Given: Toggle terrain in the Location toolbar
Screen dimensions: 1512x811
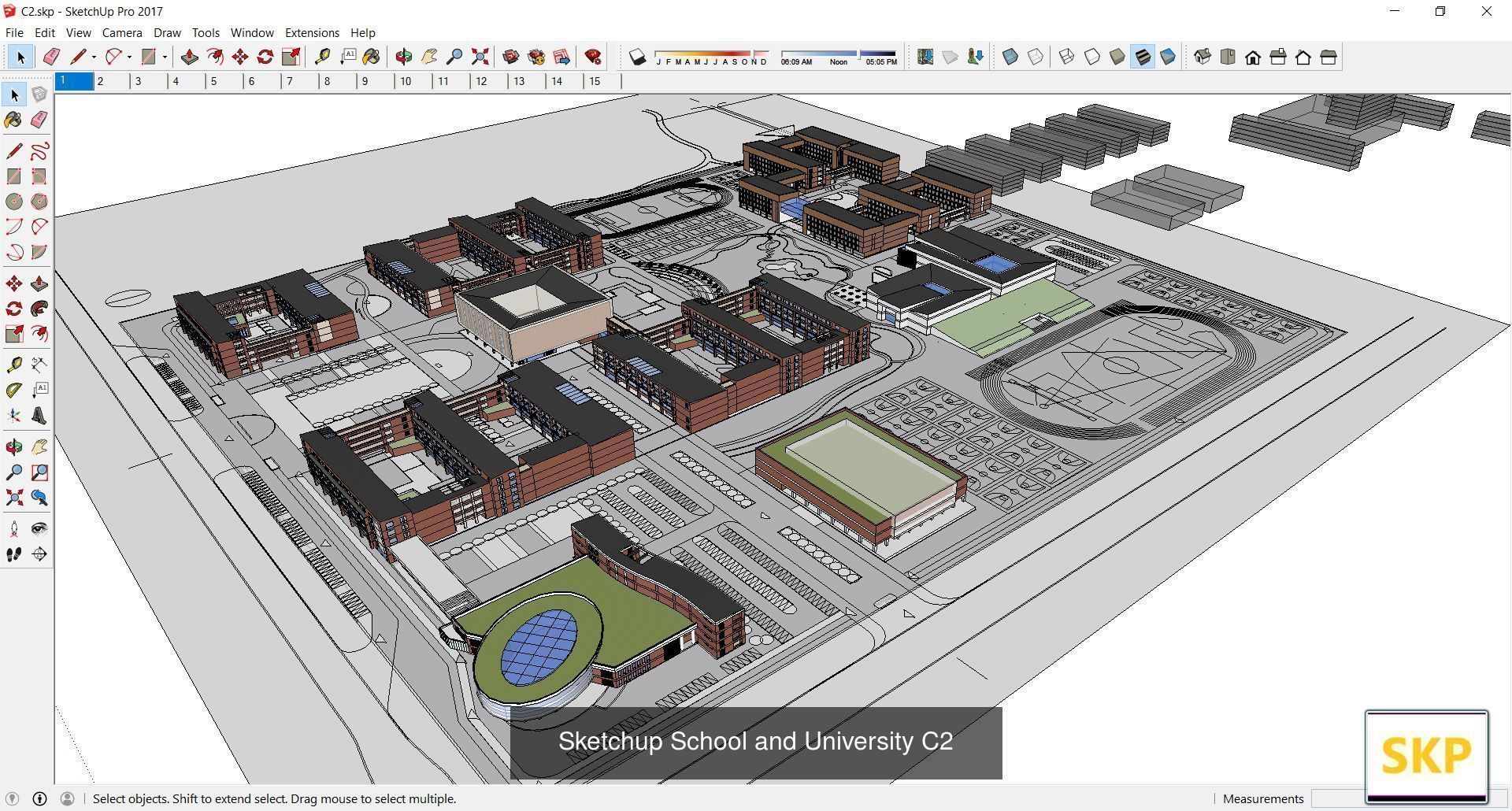Looking at the screenshot, I should click(950, 56).
